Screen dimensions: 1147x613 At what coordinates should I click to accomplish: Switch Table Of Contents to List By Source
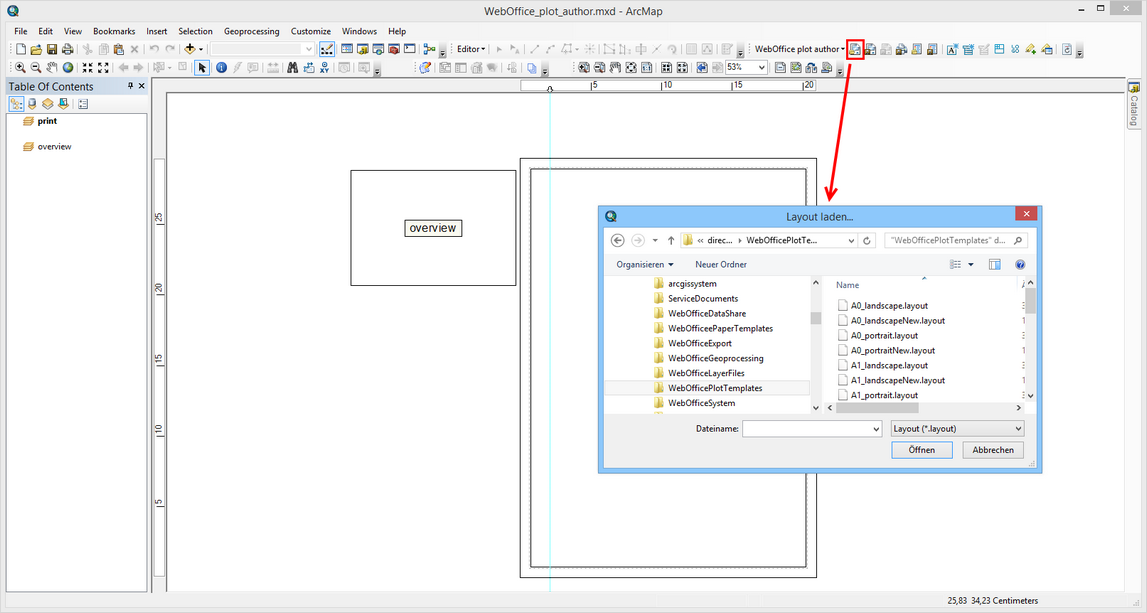(31, 103)
